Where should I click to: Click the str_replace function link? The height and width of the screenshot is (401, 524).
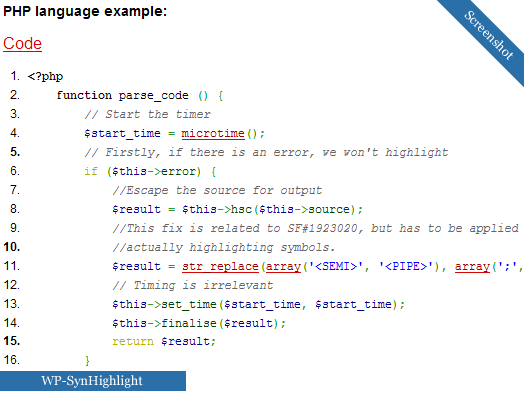[x=220, y=267]
